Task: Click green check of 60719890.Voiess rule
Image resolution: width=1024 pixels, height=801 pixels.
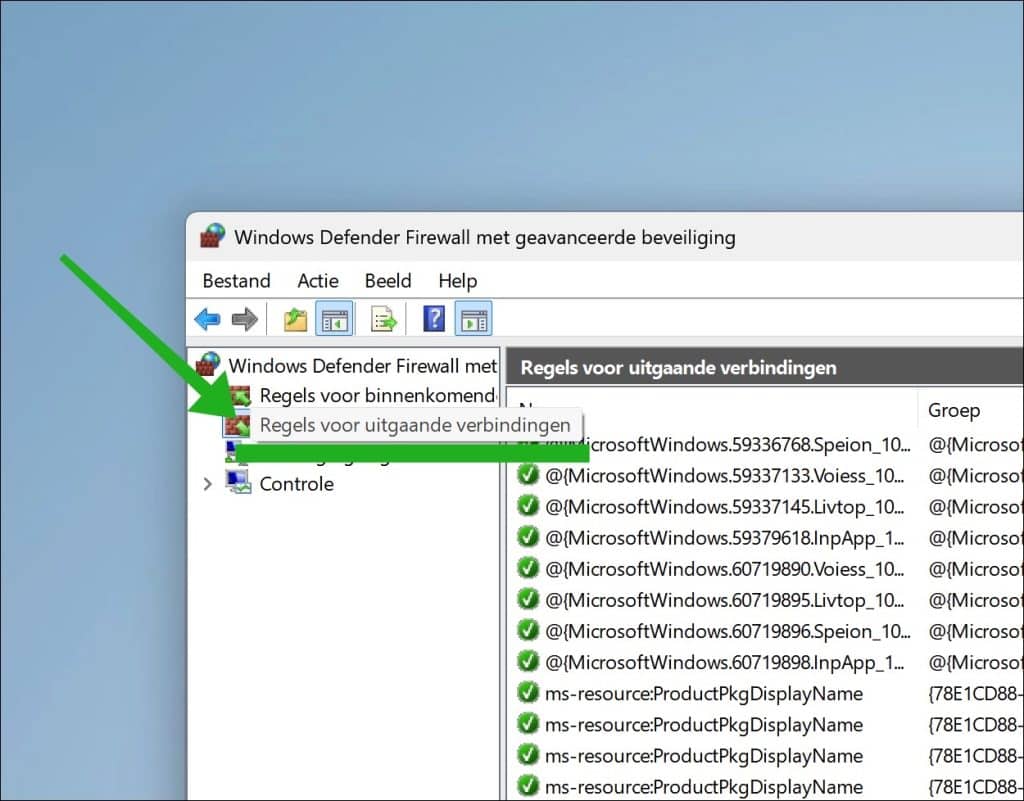Action: click(527, 568)
